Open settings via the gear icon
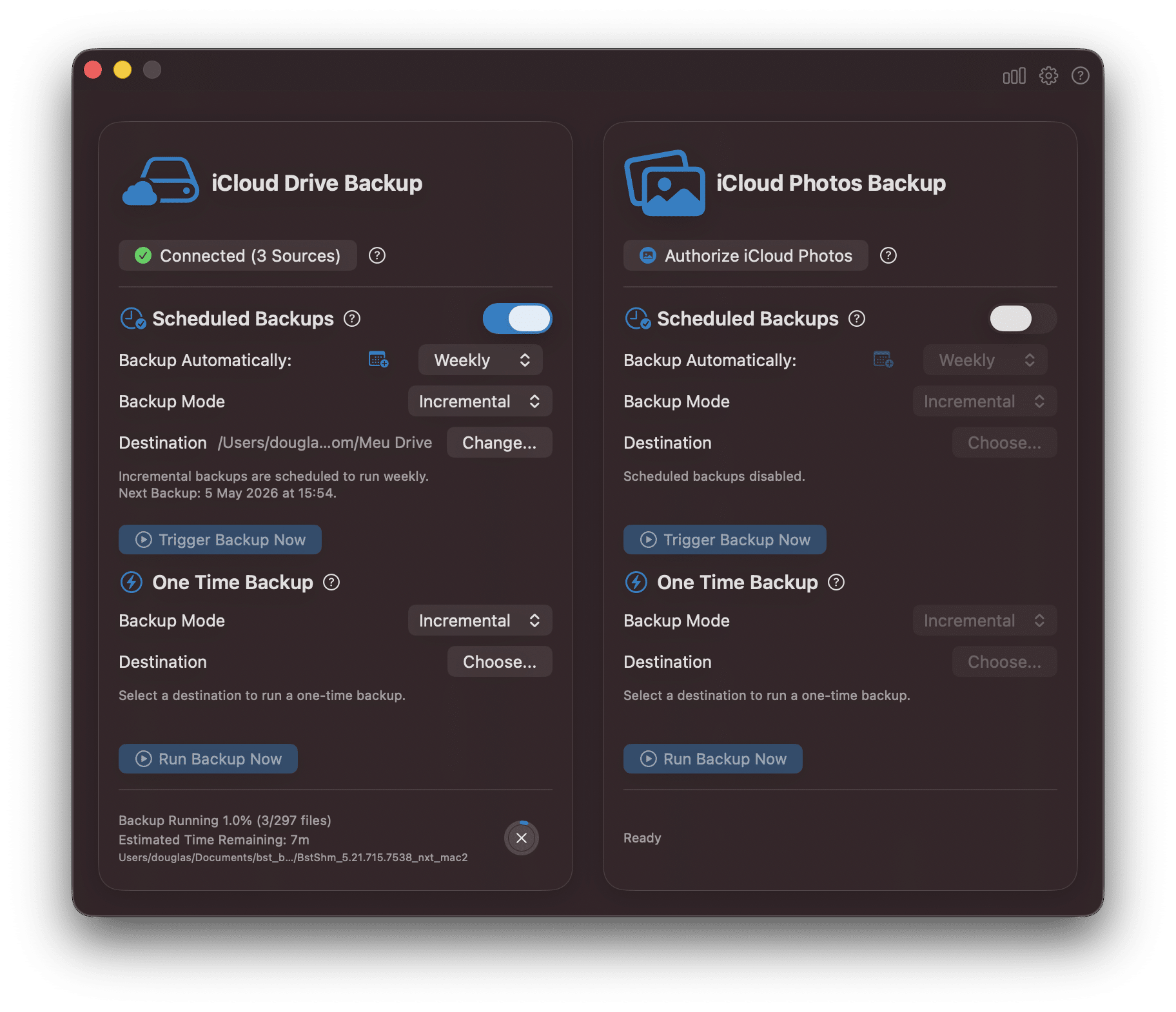Screen dimensions: 1176x1012 pos(1048,76)
